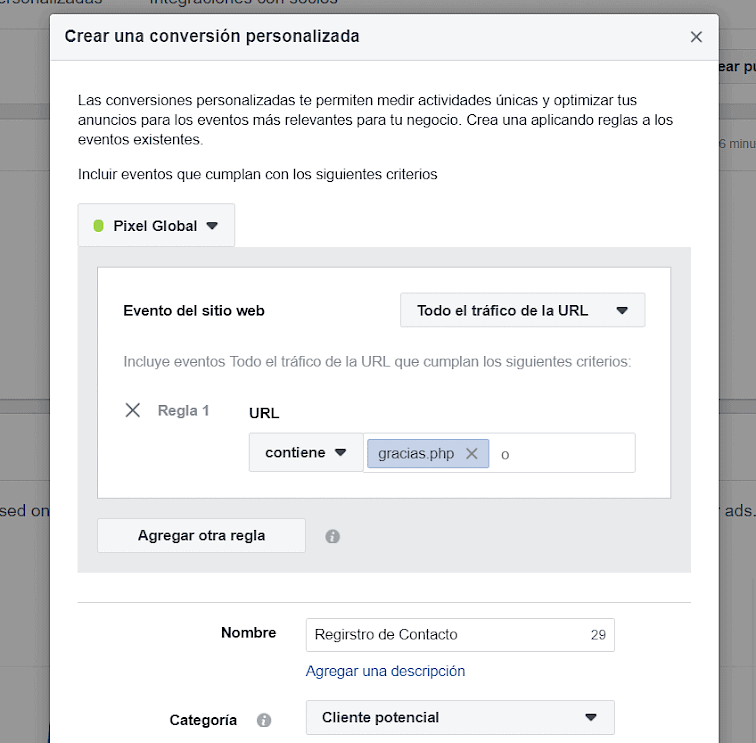Switch to the partially hidden Integraciones con socios tab

[243, 2]
